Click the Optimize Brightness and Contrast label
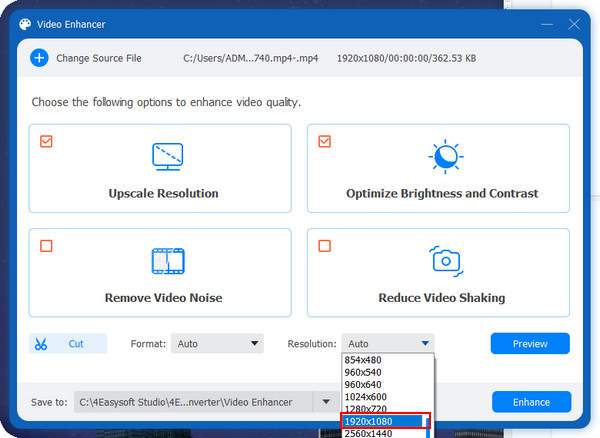The height and width of the screenshot is (438, 600). pos(442,194)
